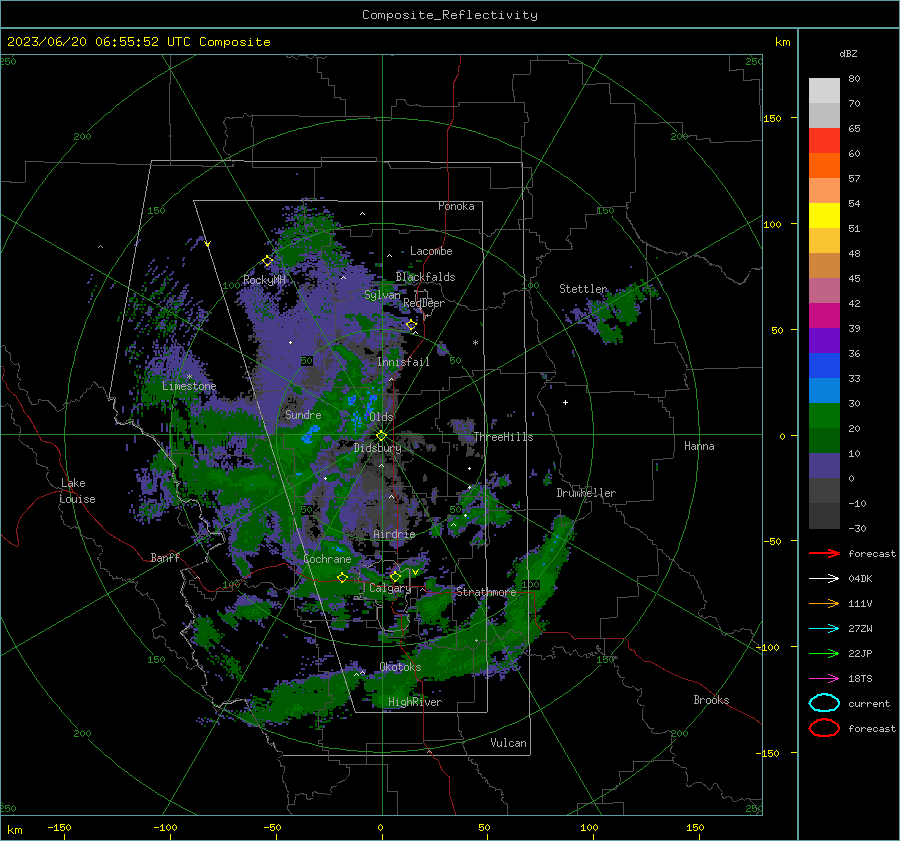Click the green 22JP arrow in the legend
Image resolution: width=900 pixels, height=841 pixels.
824,653
